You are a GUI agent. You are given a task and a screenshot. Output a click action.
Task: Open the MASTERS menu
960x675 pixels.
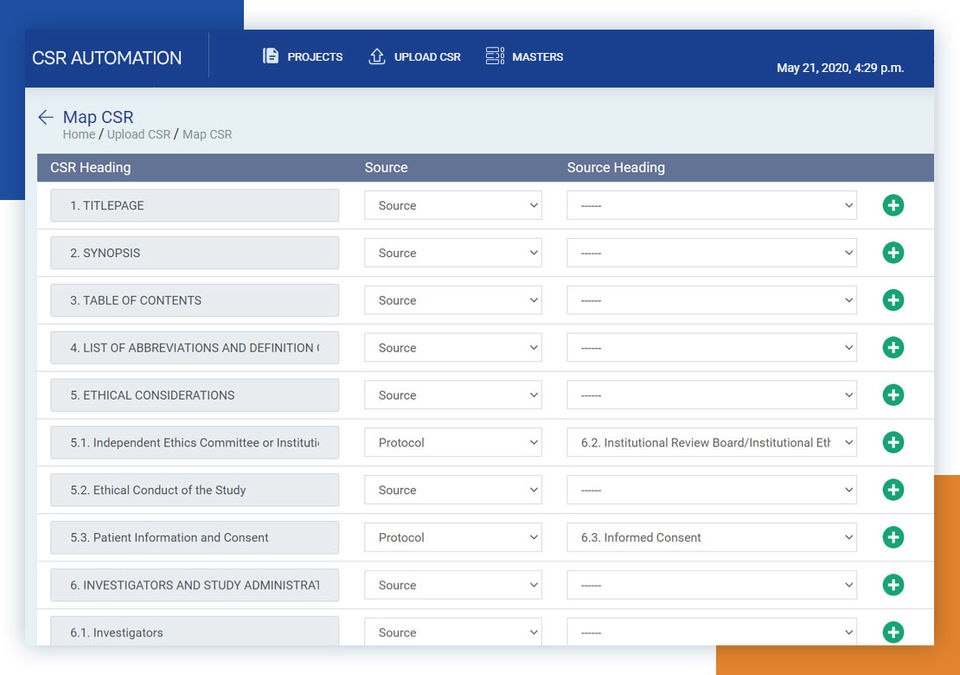538,57
